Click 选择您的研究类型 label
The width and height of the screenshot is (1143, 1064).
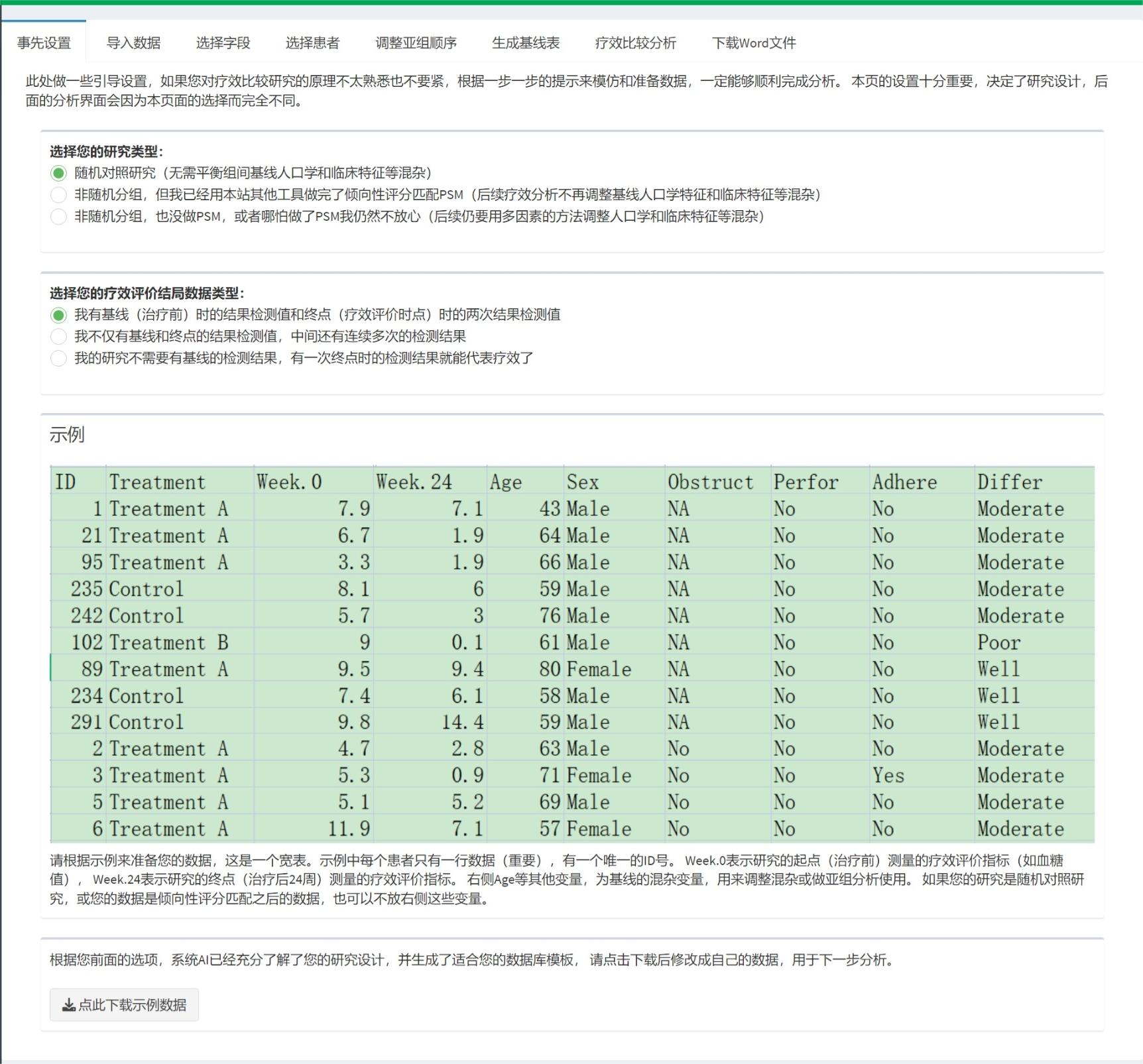click(106, 151)
